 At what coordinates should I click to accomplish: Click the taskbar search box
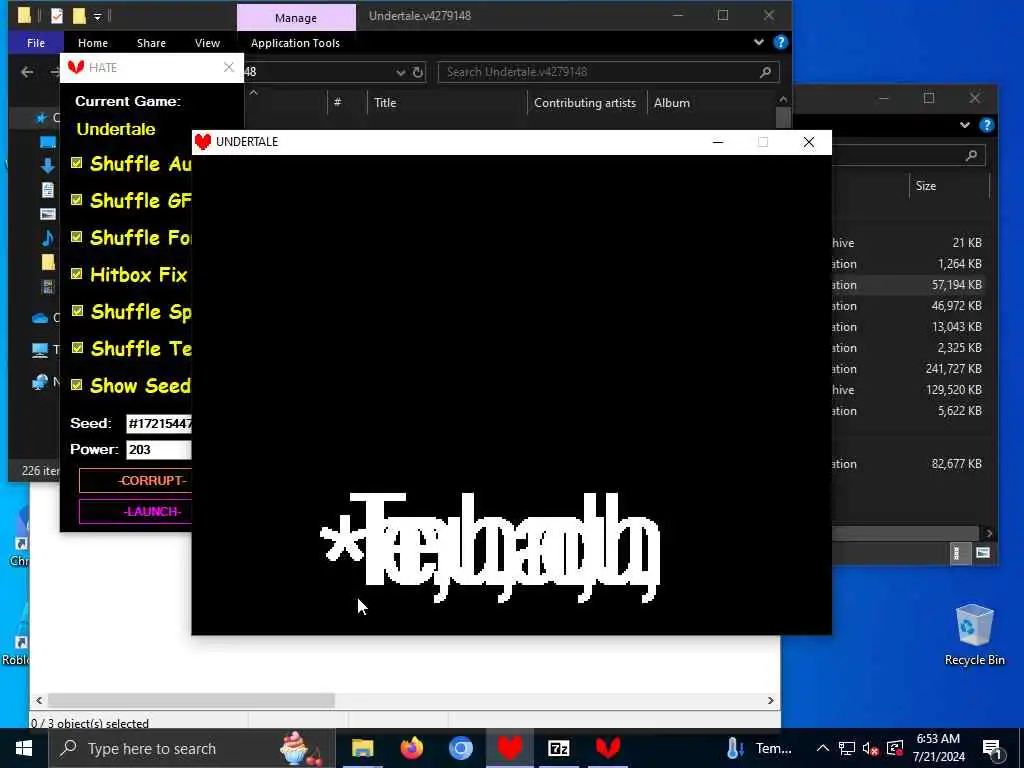[x=191, y=748]
